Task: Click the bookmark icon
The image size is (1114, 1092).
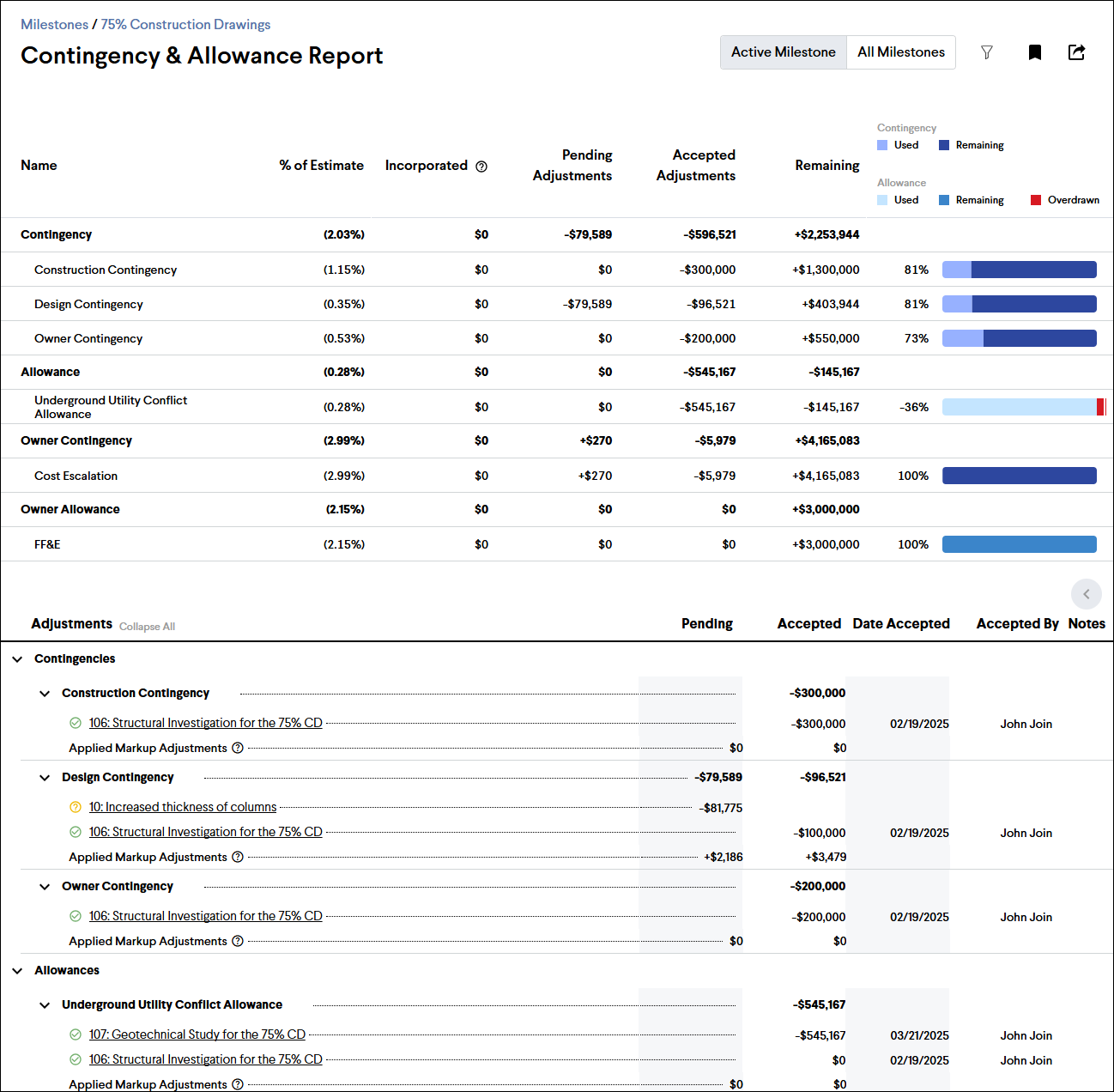Action: (1034, 52)
